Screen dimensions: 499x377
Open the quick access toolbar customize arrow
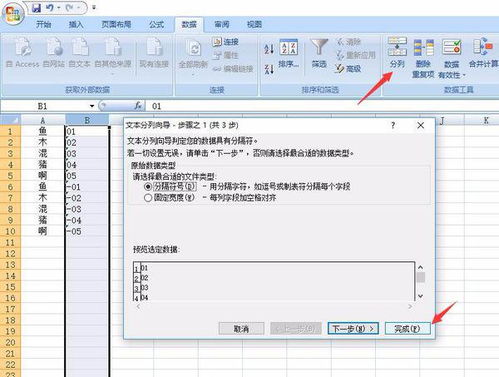point(94,7)
